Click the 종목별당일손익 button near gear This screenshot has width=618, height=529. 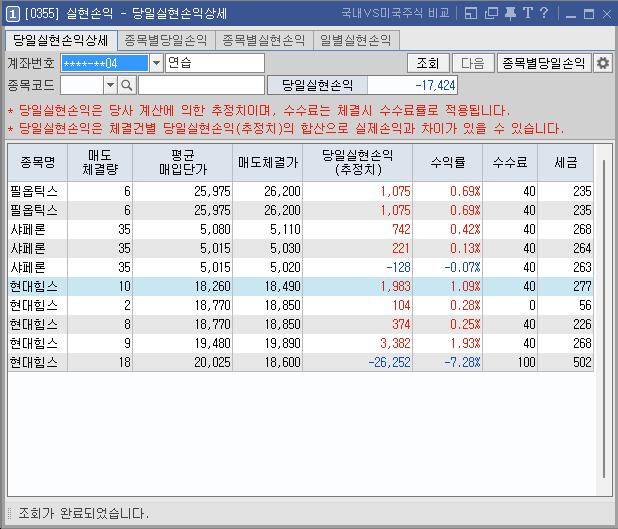coord(544,63)
